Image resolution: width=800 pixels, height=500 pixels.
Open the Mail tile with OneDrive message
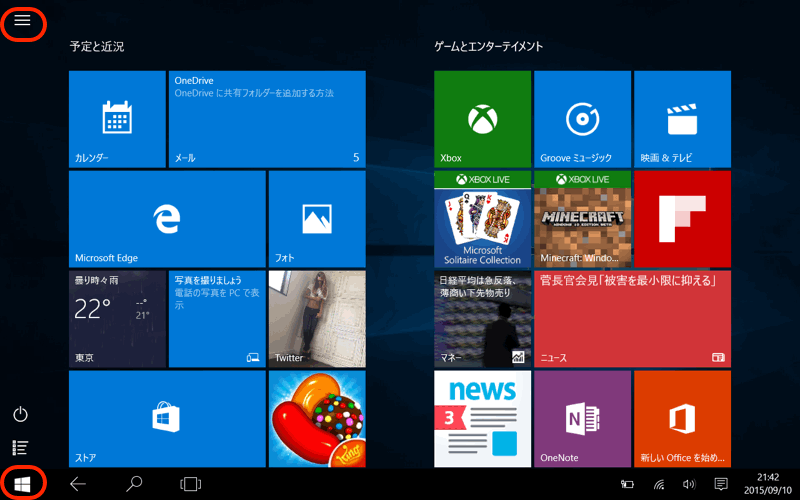[x=266, y=118]
